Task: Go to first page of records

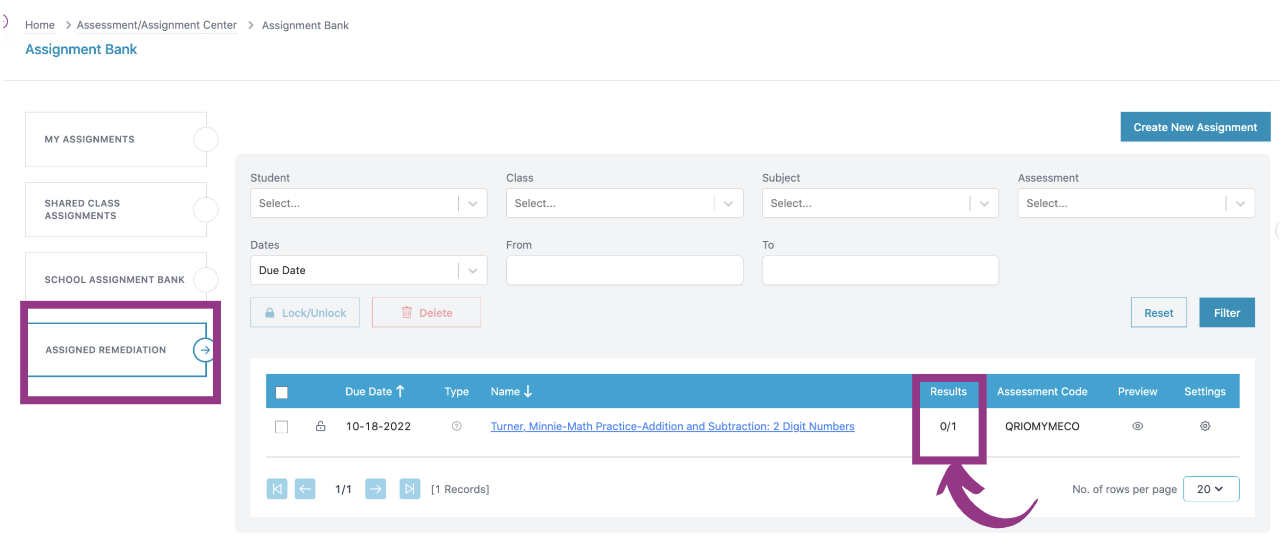Action: tap(277, 489)
